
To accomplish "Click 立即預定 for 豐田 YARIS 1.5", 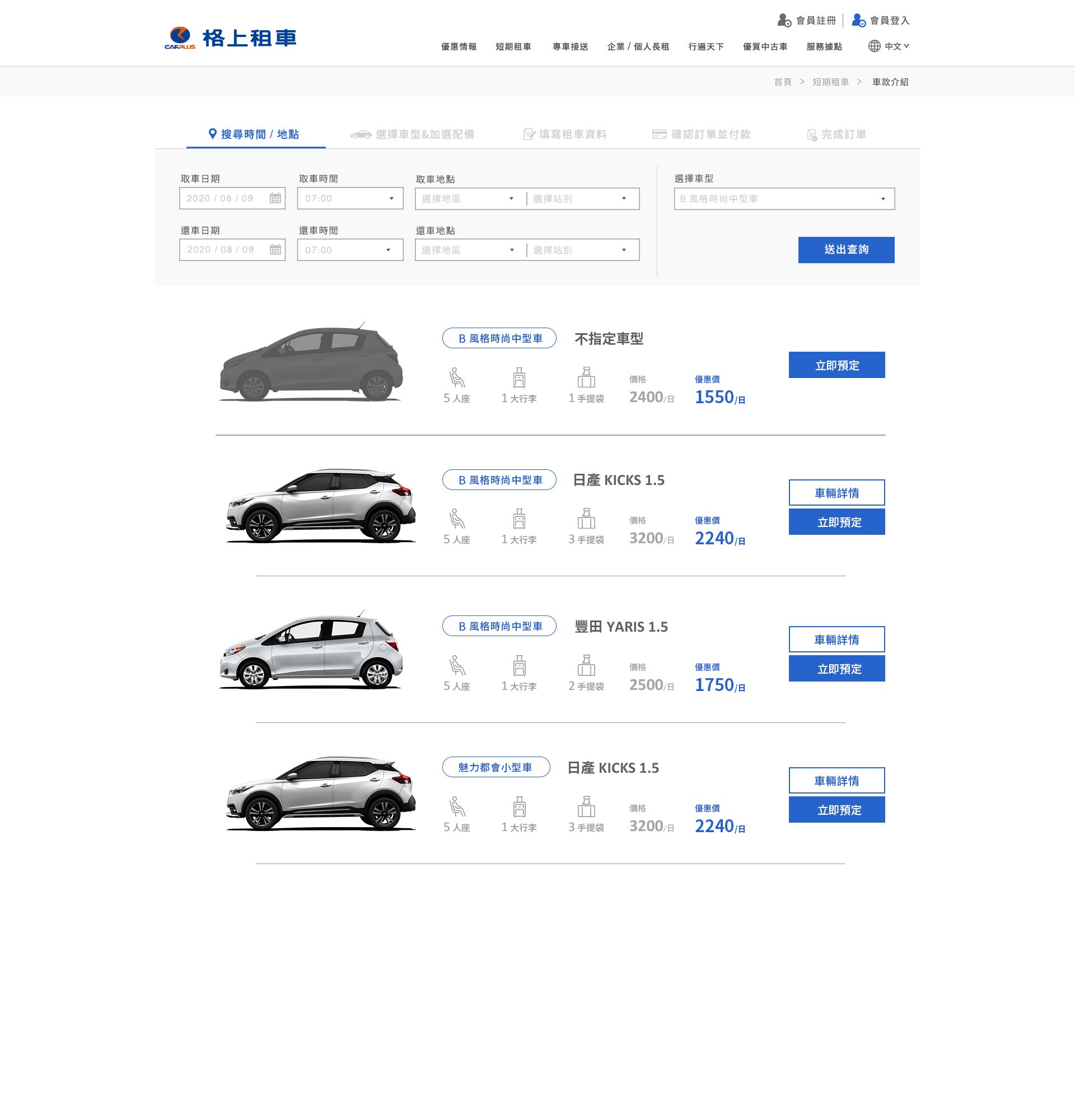I will point(837,669).
